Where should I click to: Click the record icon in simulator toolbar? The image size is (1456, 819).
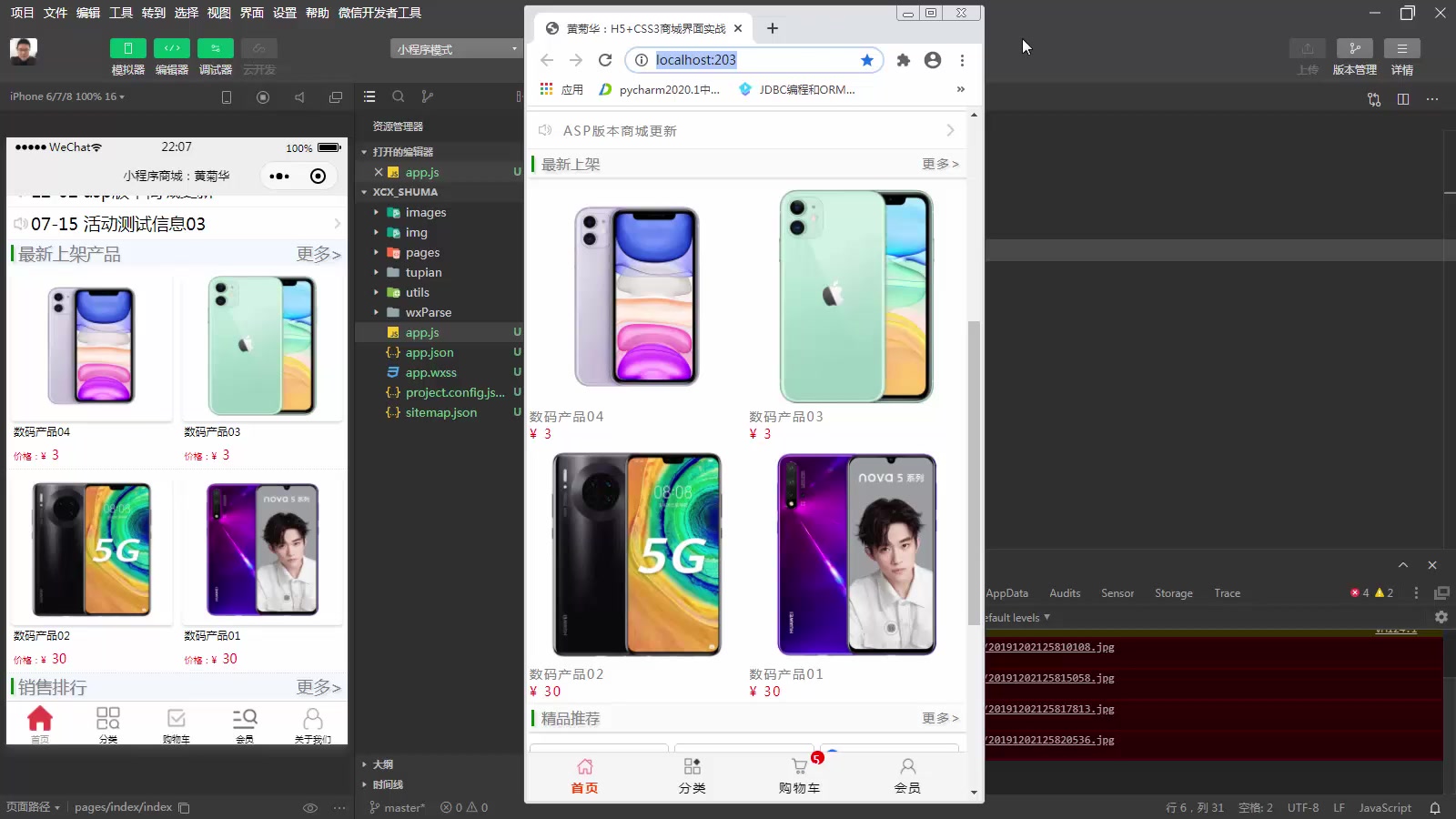pyautogui.click(x=263, y=97)
